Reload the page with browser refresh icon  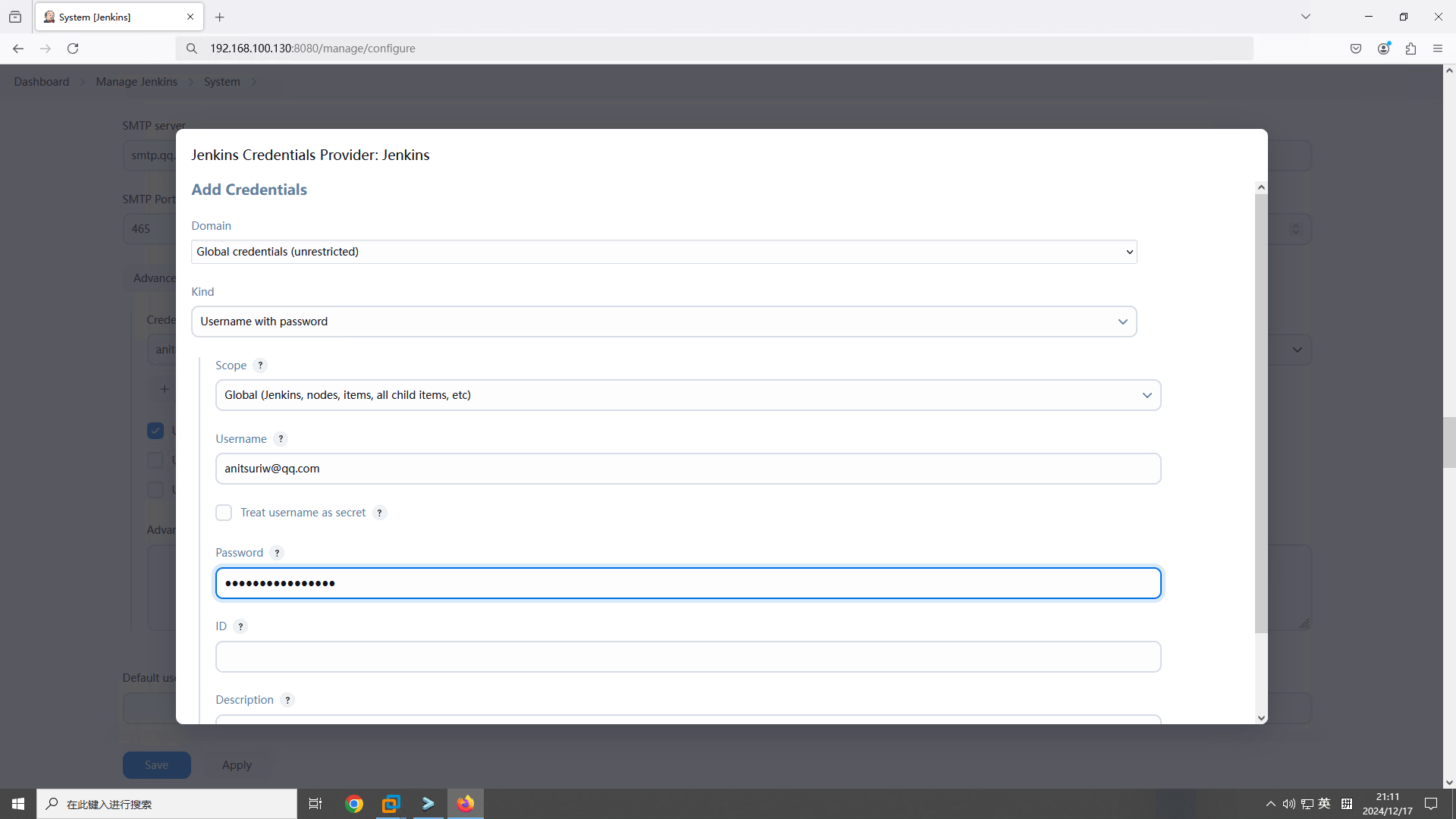click(x=73, y=49)
